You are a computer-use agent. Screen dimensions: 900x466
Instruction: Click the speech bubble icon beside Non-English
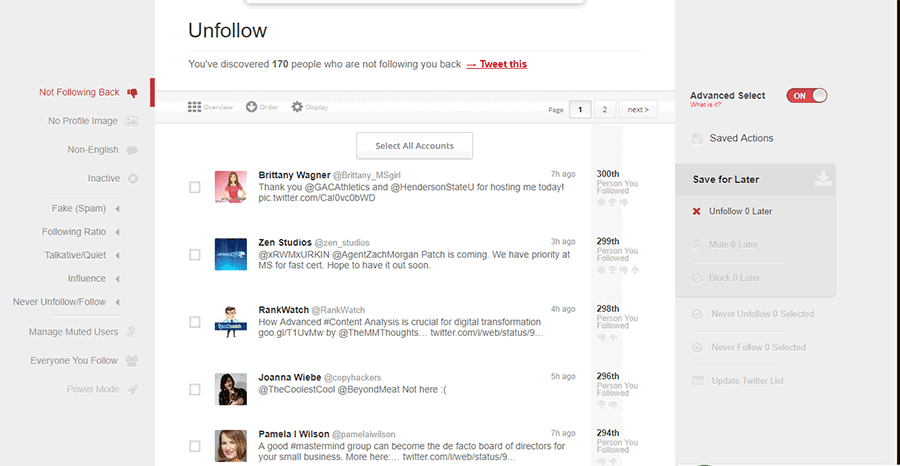click(132, 150)
